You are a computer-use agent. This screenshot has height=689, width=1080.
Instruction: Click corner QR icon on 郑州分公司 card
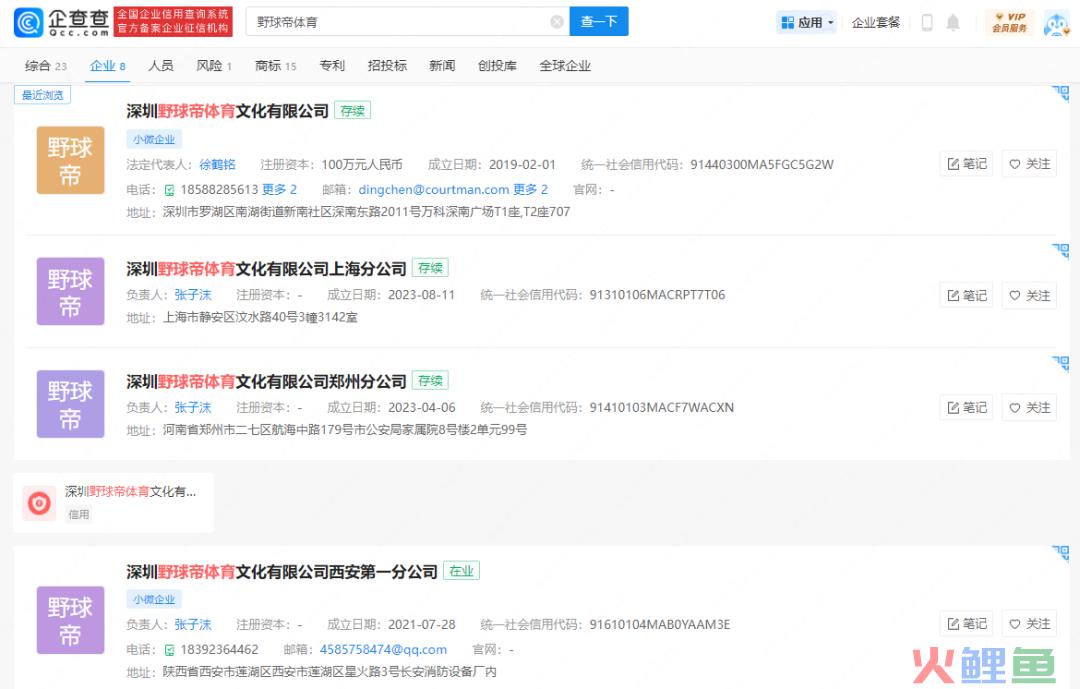[x=1061, y=363]
